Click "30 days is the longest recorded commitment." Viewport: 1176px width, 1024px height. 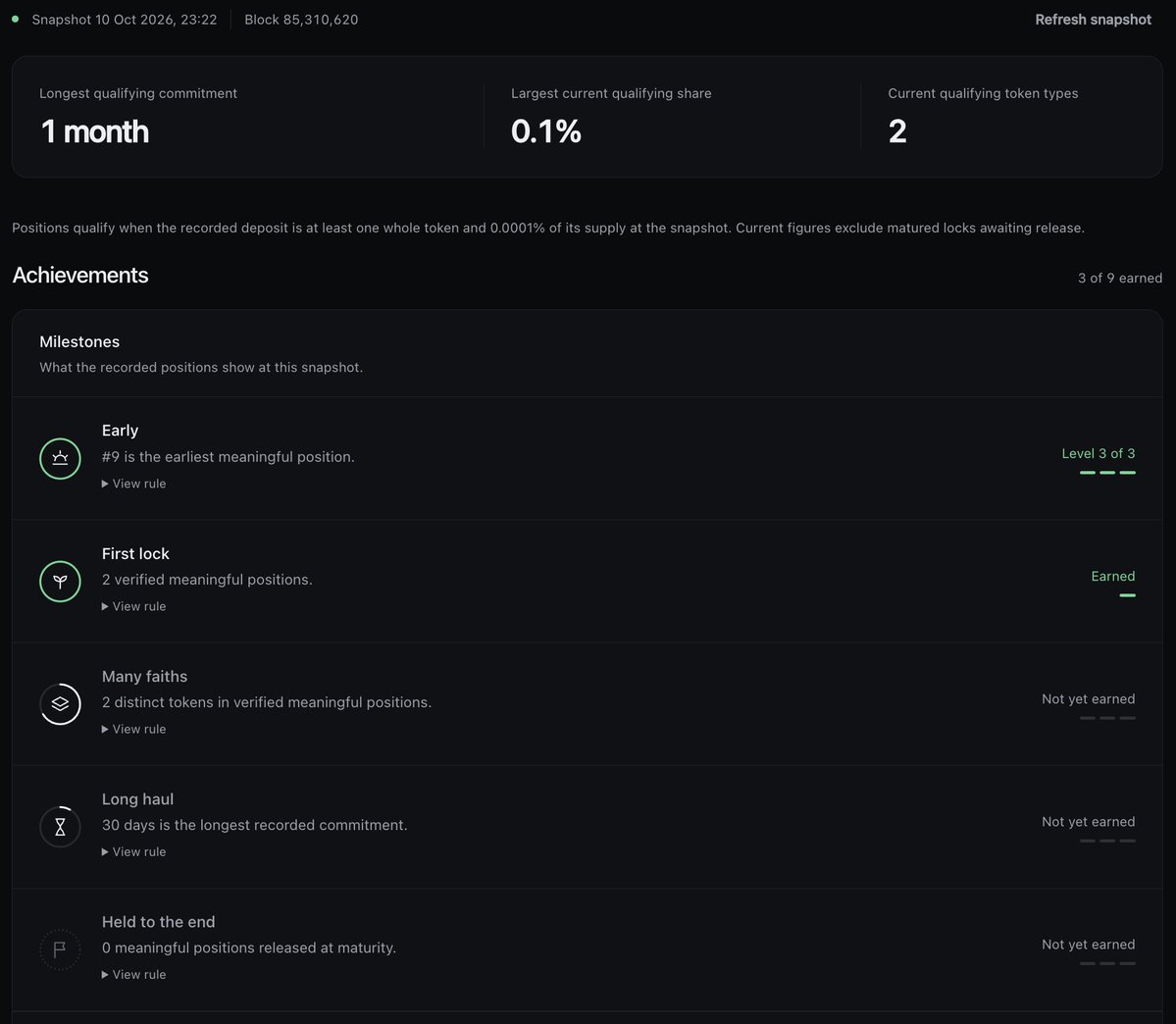[254, 825]
